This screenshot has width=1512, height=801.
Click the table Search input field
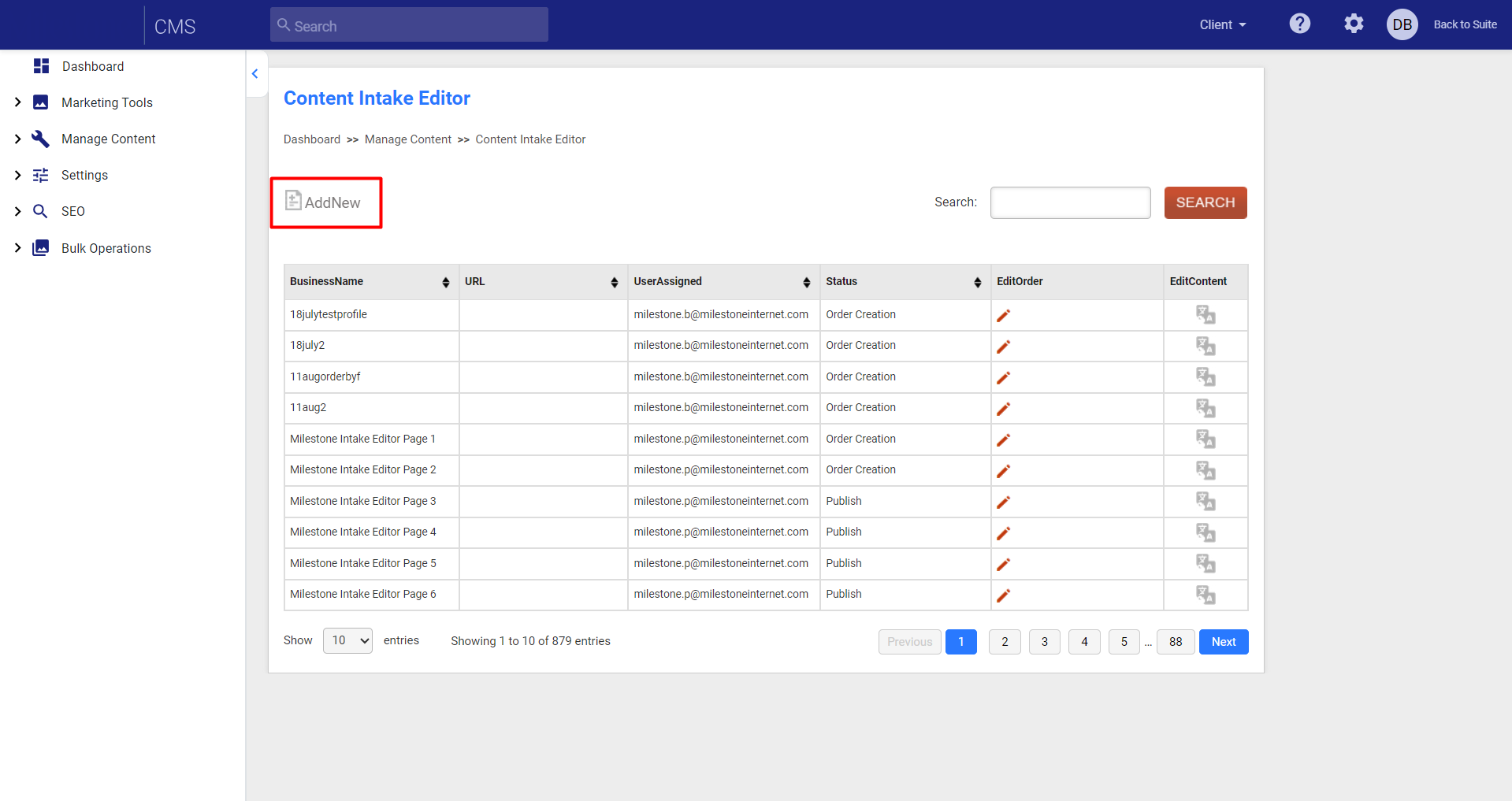[1070, 202]
